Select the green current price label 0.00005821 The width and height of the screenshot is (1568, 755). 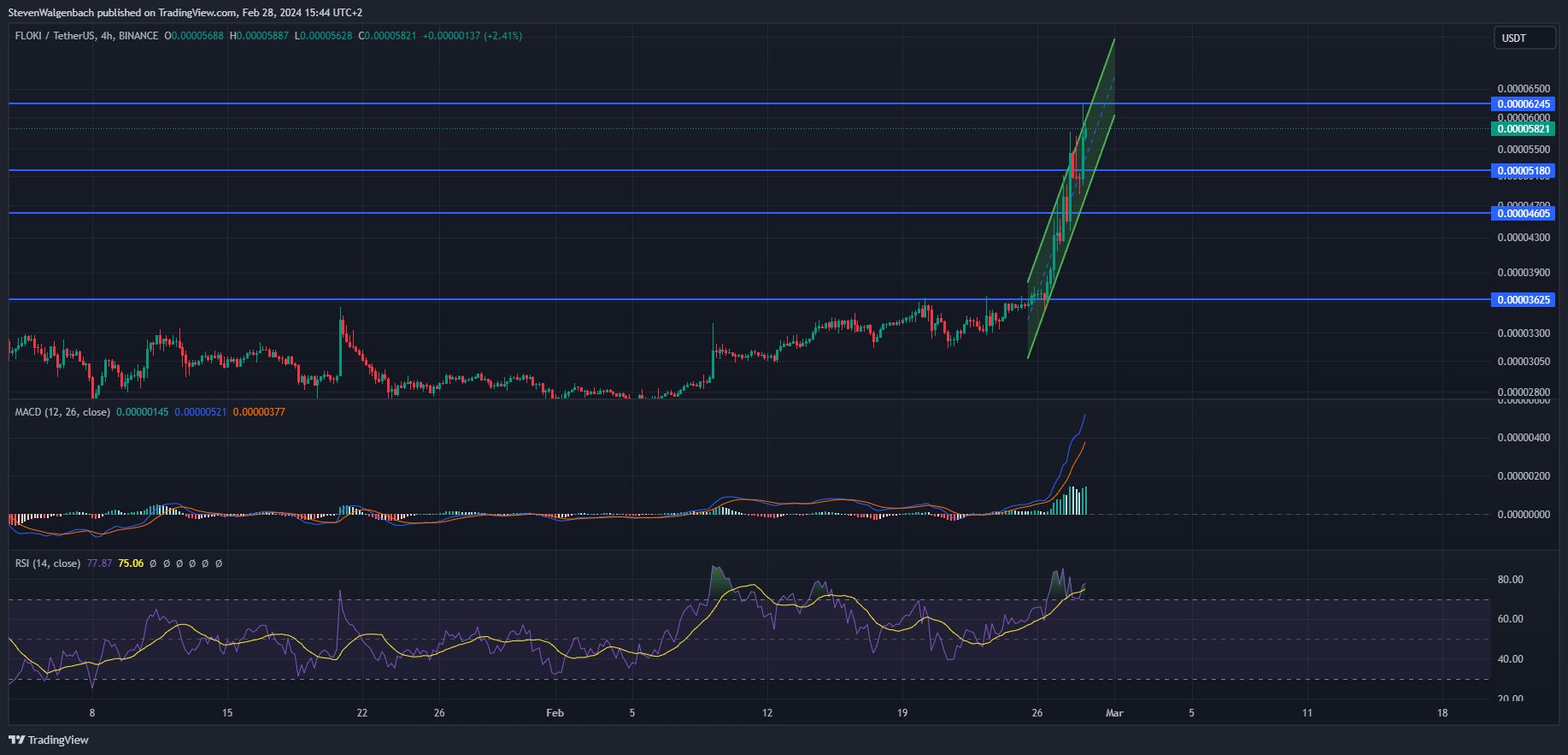pyautogui.click(x=1524, y=129)
